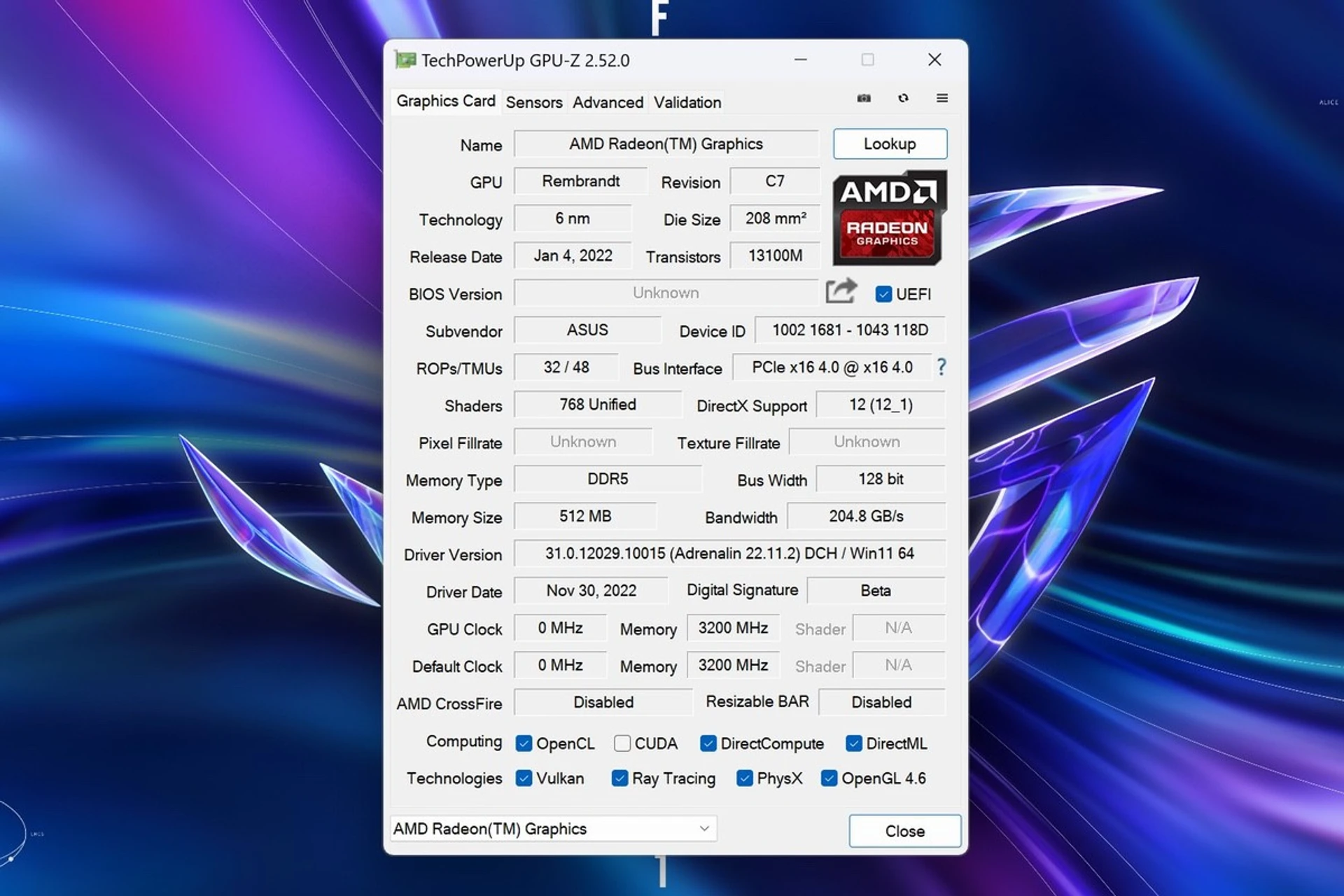Click the ROPs/TMUs value 32 / 48
Image resolution: width=1344 pixels, height=896 pixels.
tap(566, 367)
